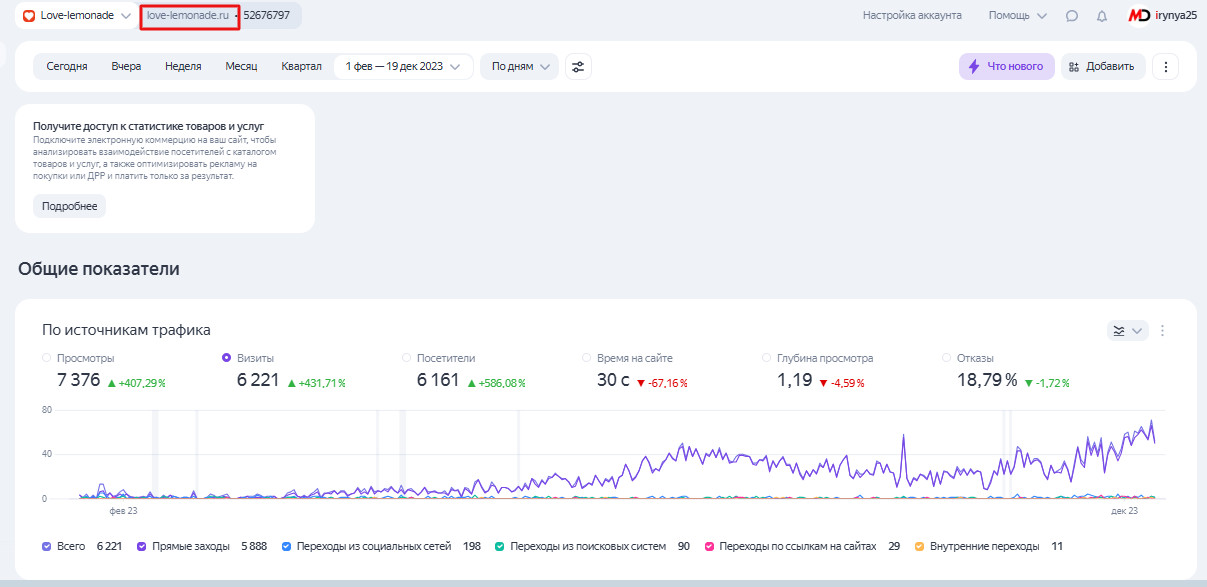Select the Просмотры metric radio button
Image resolution: width=1207 pixels, height=587 pixels.
(46, 357)
